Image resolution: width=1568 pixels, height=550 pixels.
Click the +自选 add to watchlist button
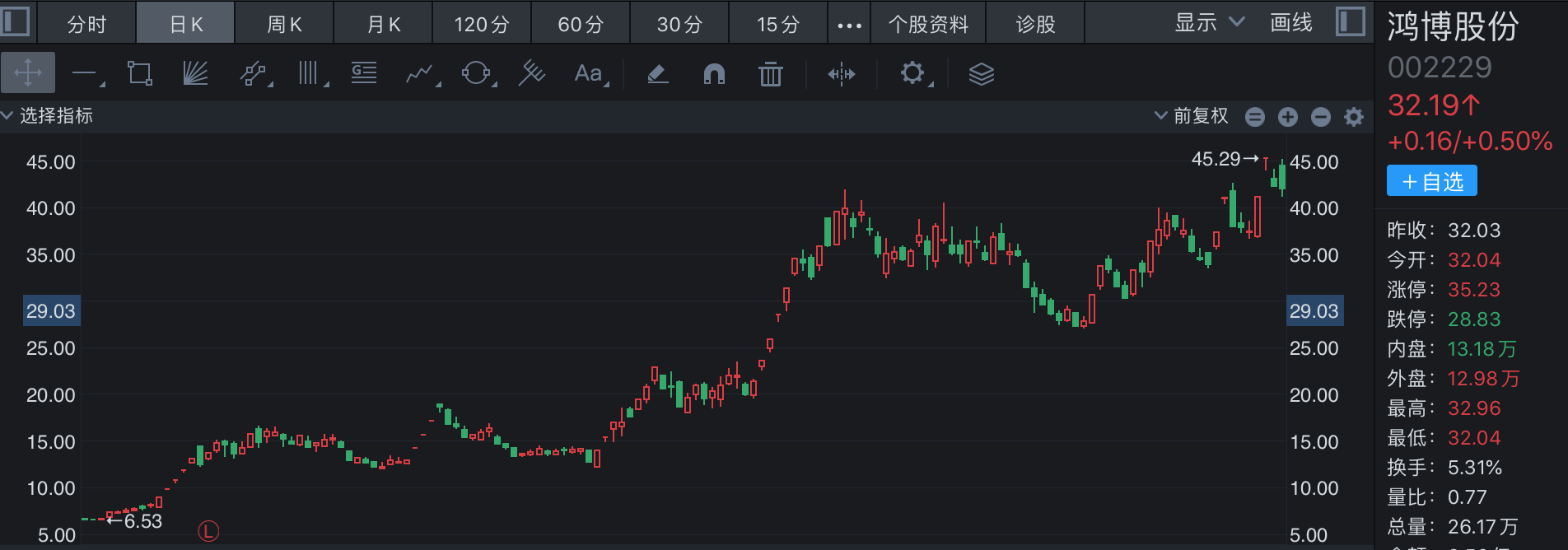[x=1431, y=181]
